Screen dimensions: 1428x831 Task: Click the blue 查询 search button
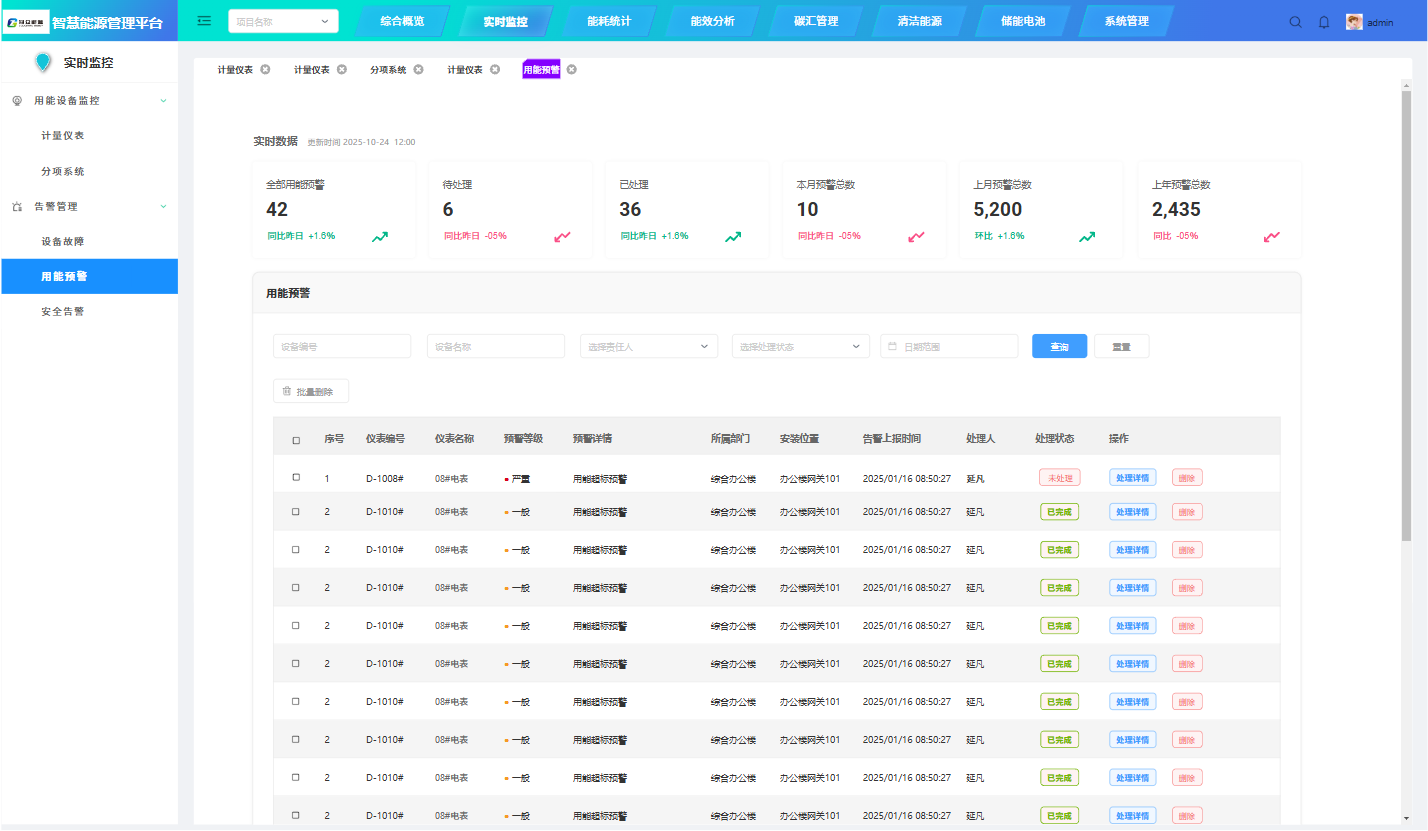[1059, 346]
